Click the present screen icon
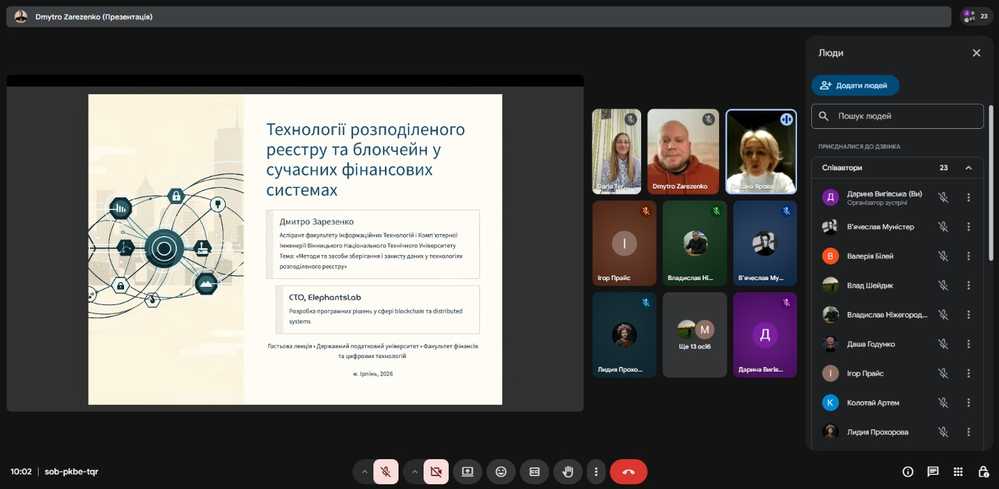This screenshot has width=999, height=489. tap(466, 471)
